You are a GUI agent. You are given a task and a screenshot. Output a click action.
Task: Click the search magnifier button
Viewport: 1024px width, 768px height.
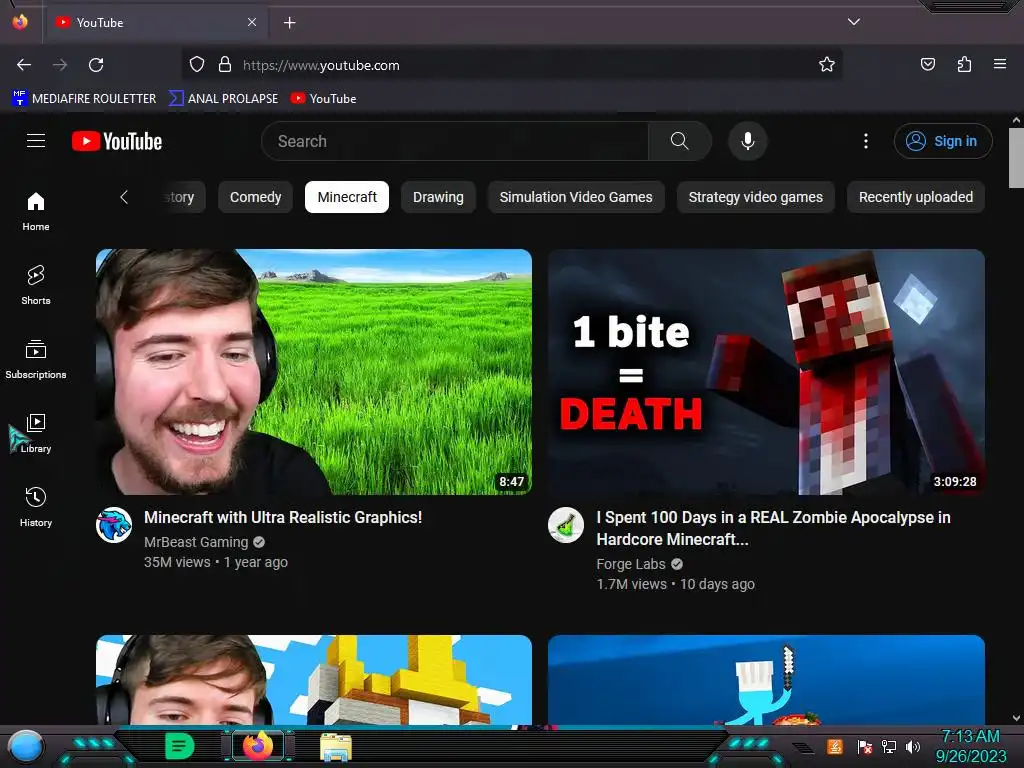(x=679, y=141)
